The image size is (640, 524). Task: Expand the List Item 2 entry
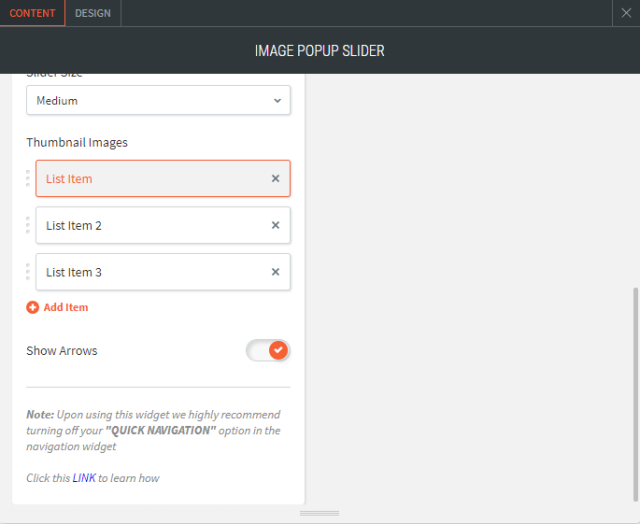[150, 226]
